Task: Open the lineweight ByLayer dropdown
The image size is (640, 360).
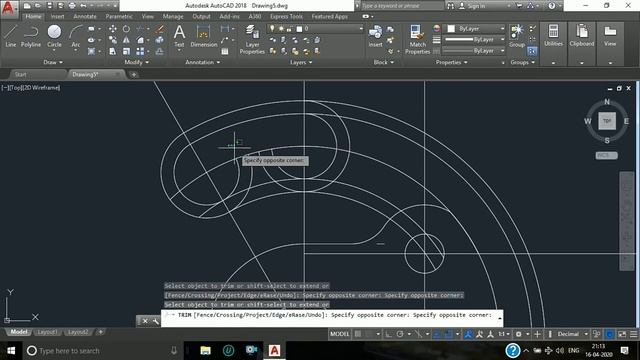Action: (x=474, y=40)
